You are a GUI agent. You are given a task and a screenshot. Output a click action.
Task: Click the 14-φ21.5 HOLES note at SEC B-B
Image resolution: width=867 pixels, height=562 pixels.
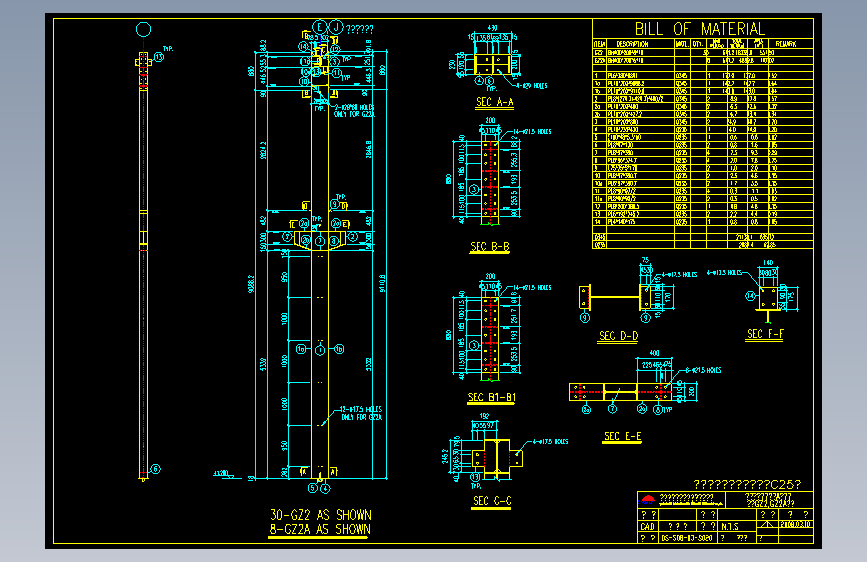click(532, 132)
